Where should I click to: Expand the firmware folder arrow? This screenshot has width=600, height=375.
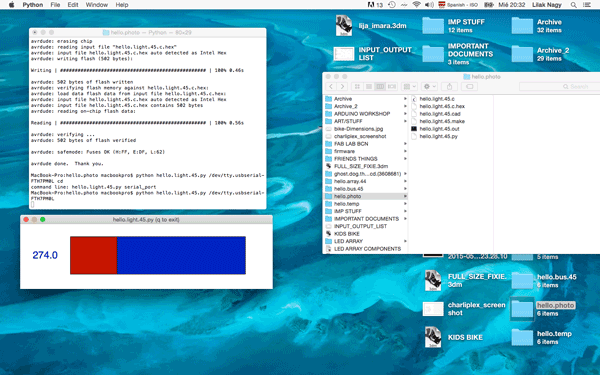pos(405,151)
